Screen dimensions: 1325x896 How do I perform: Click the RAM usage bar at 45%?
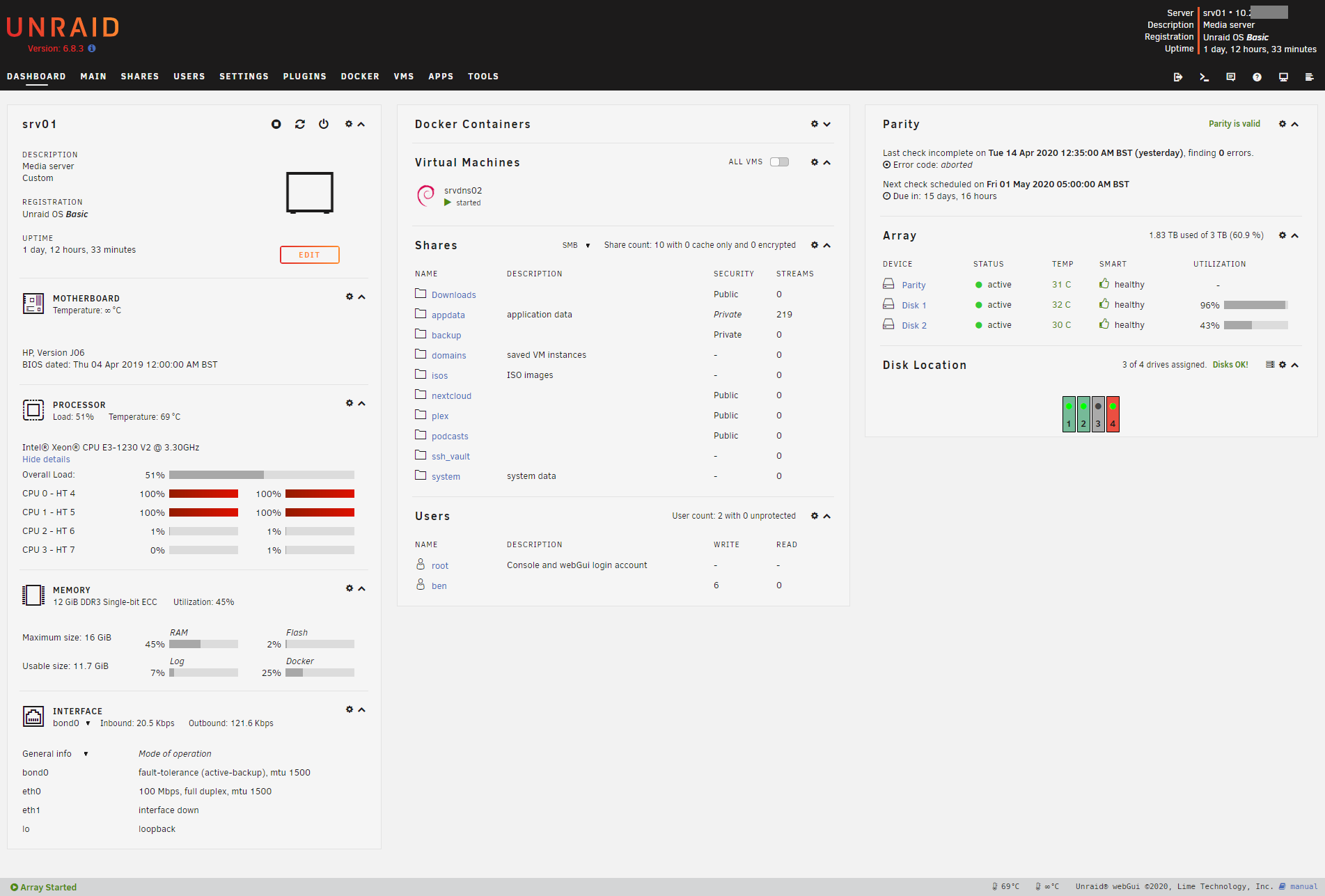coord(203,644)
